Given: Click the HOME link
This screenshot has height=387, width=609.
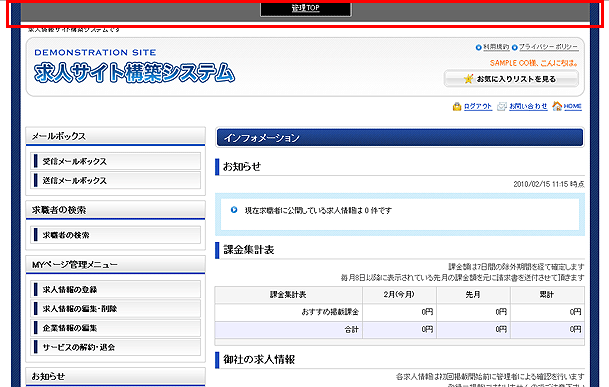Looking at the screenshot, I should [572, 106].
